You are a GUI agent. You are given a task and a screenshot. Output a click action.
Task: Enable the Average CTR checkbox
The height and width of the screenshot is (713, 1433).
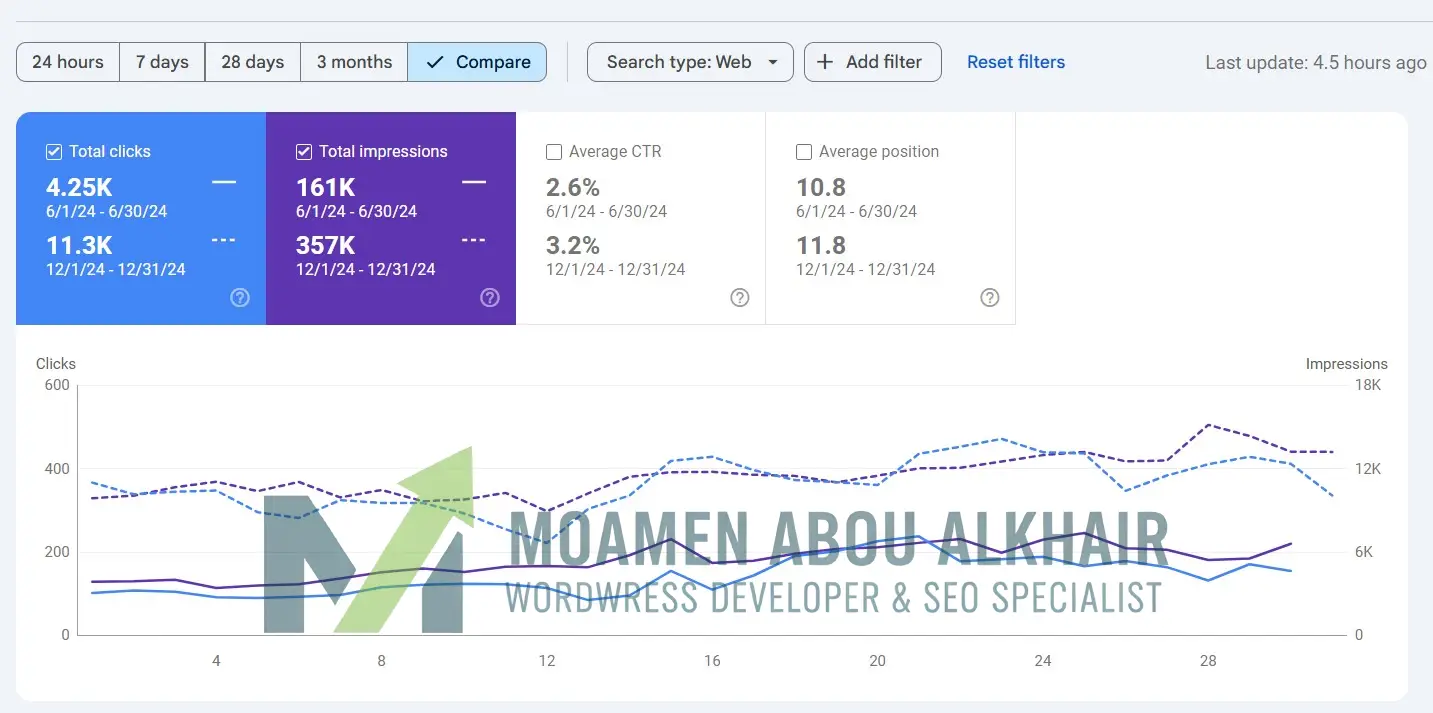(554, 152)
